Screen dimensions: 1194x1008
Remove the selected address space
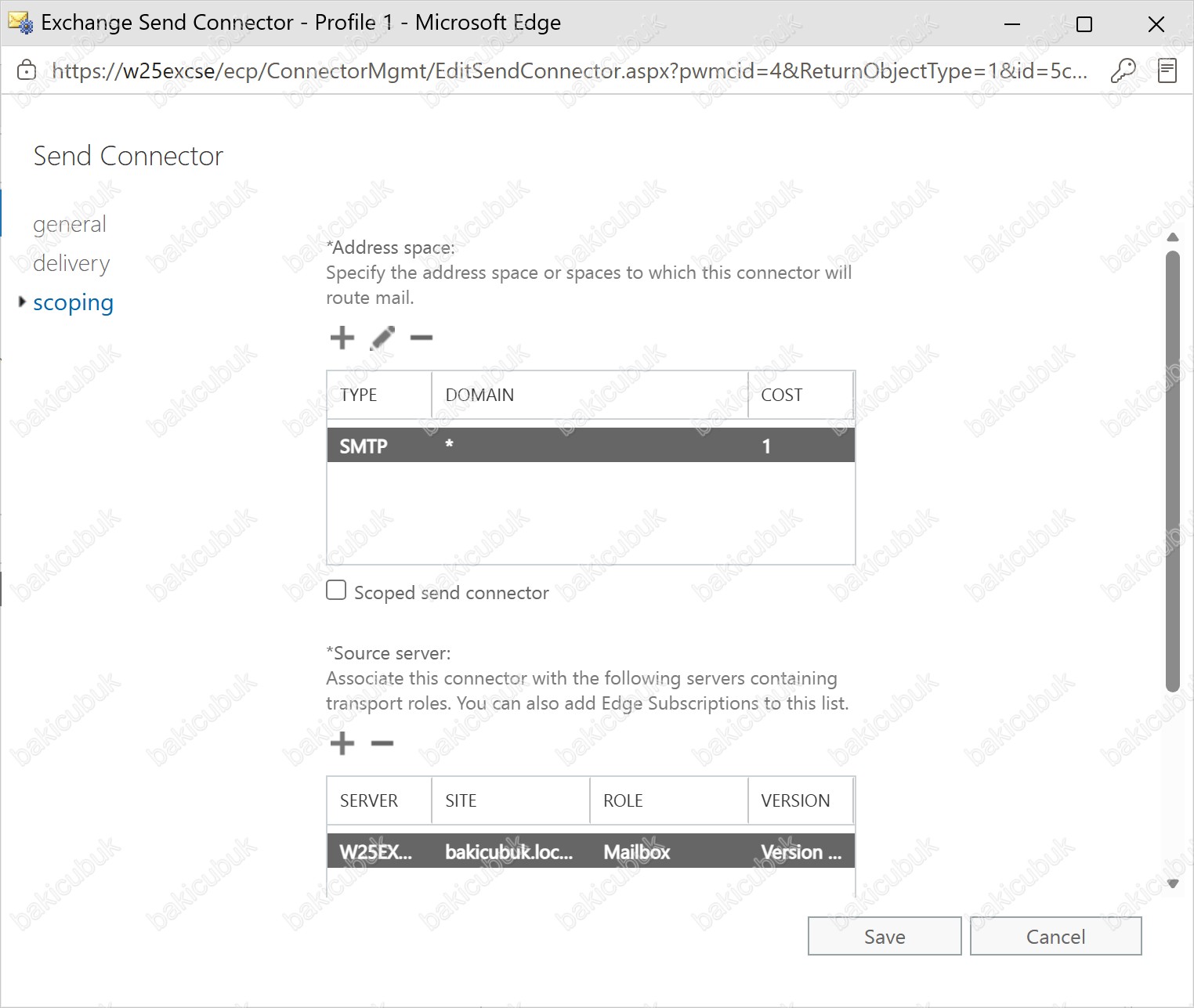pos(422,338)
